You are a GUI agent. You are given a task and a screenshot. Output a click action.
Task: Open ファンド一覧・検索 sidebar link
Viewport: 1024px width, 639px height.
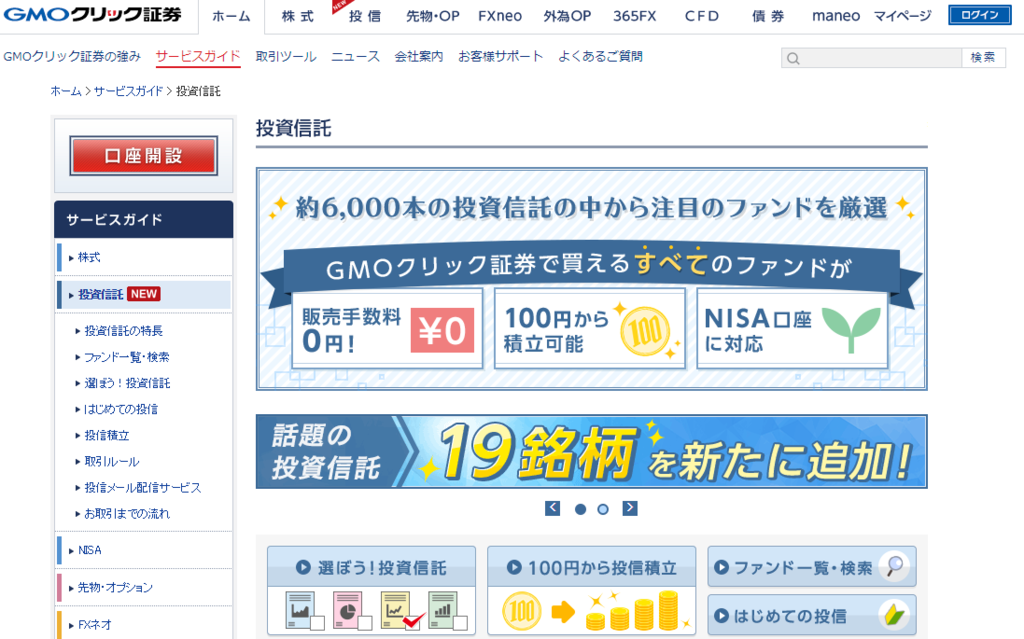(x=127, y=357)
